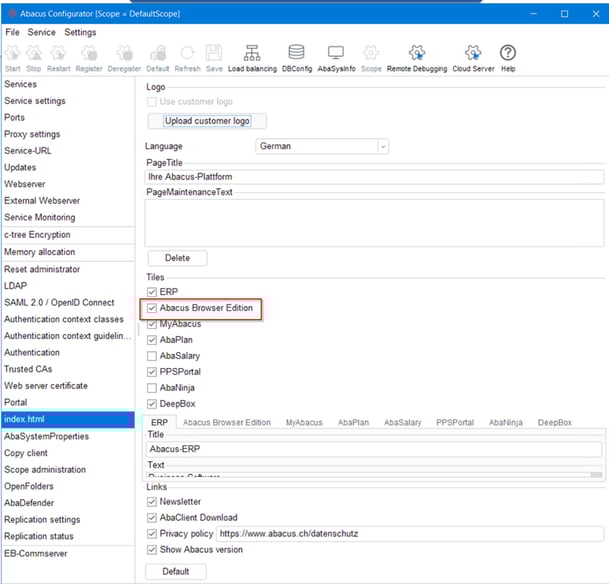Select Service settings in the sidebar

click(x=68, y=101)
